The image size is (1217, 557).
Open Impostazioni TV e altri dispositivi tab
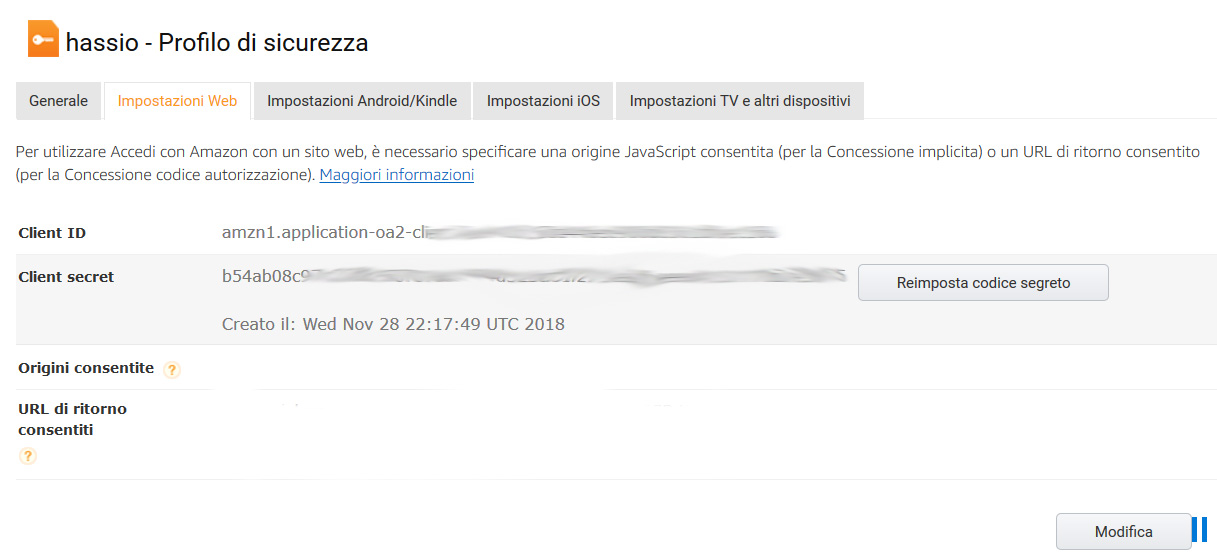[x=740, y=101]
